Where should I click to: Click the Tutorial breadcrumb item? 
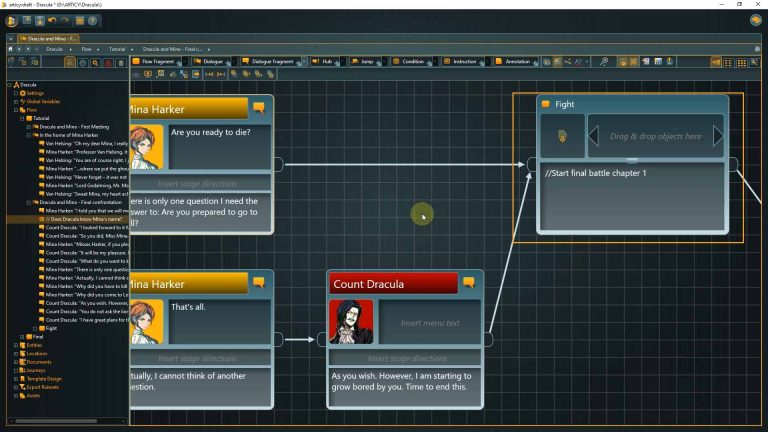(x=117, y=49)
